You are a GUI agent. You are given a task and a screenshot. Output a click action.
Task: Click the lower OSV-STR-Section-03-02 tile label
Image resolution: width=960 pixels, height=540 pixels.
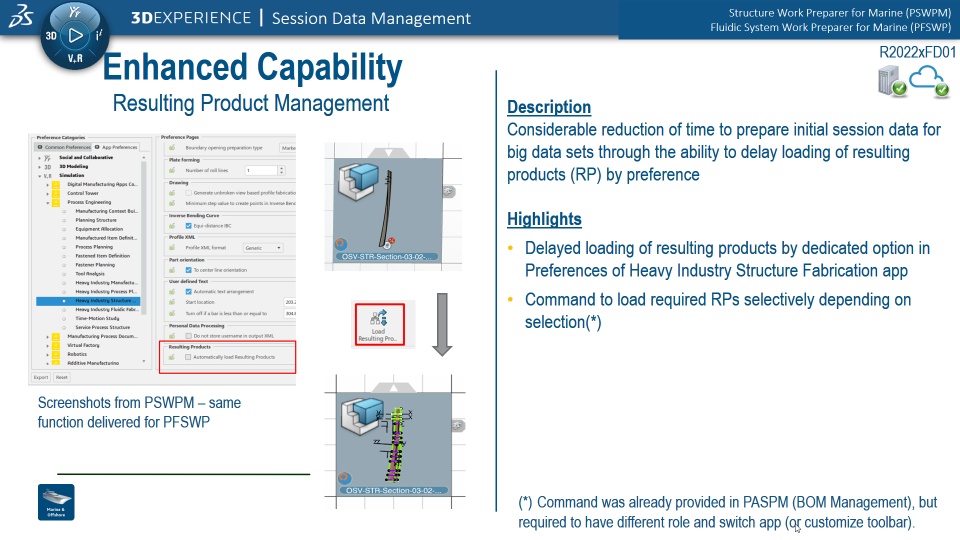point(394,490)
